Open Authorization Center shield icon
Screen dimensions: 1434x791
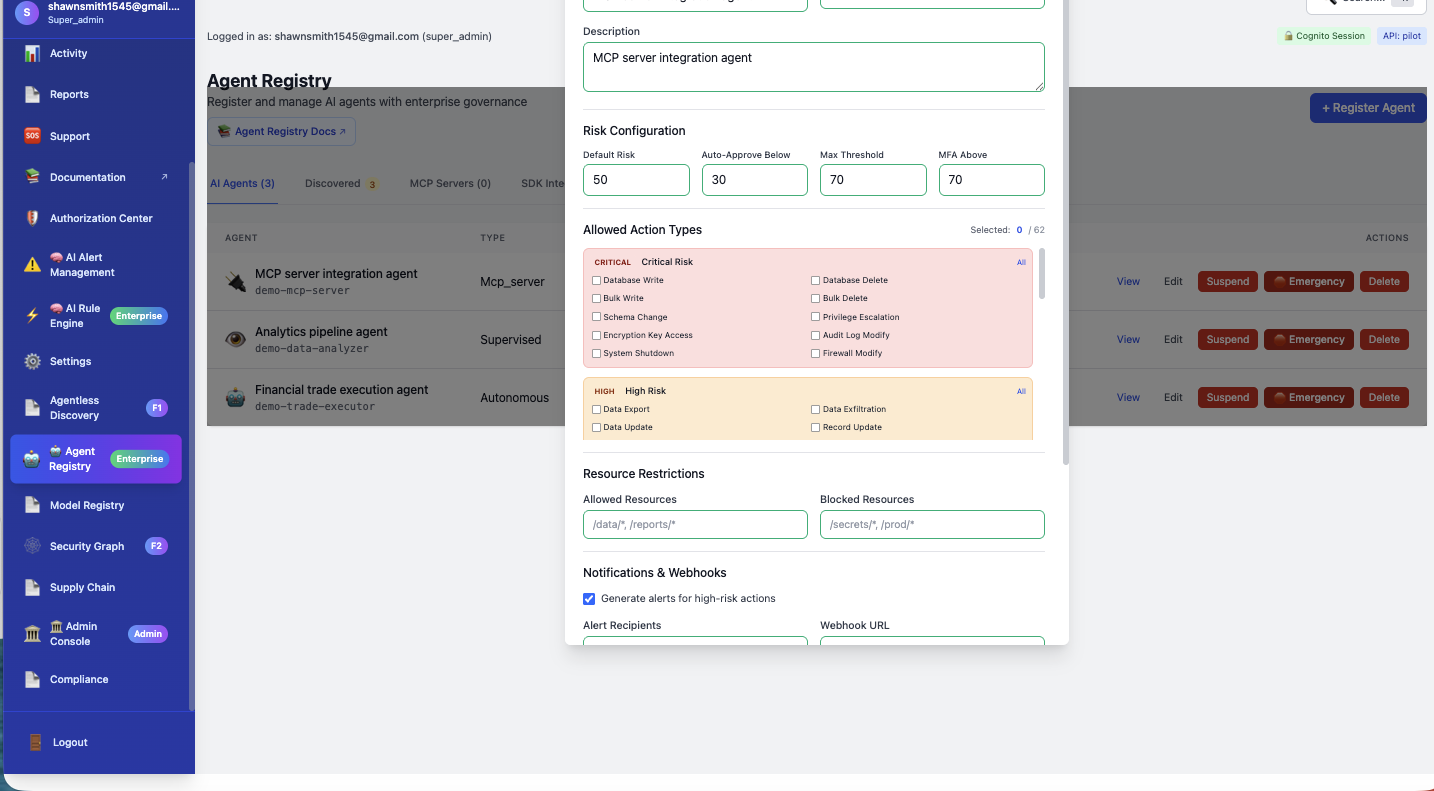[32, 218]
